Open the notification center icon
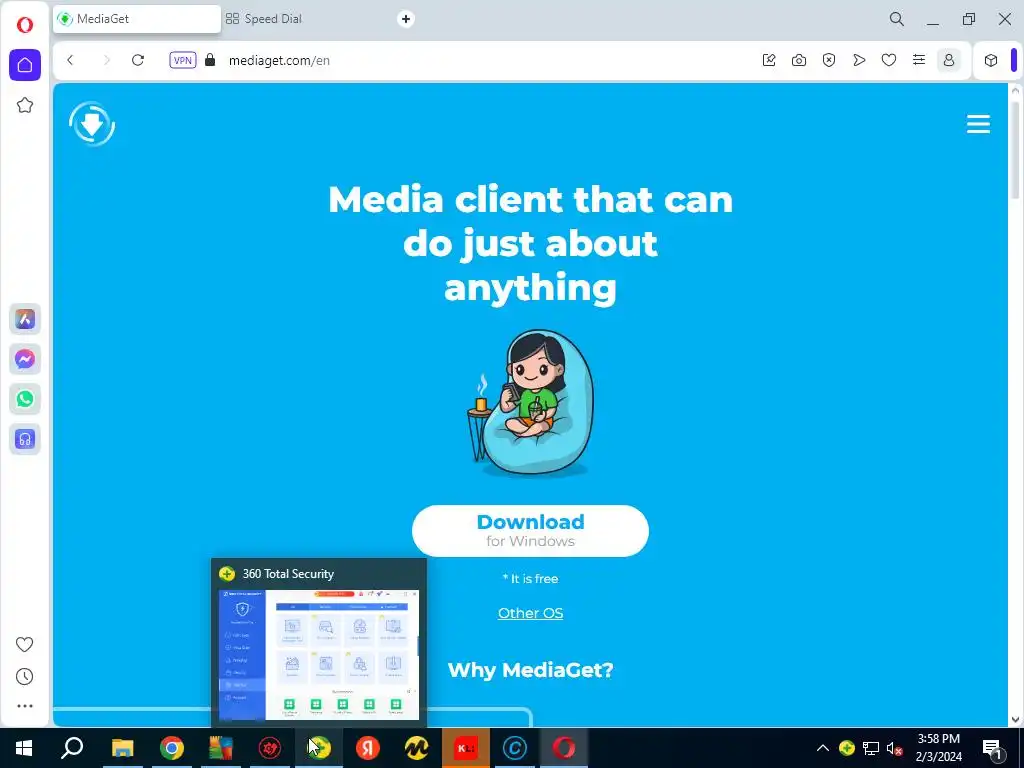The height and width of the screenshot is (768, 1024). tap(993, 748)
